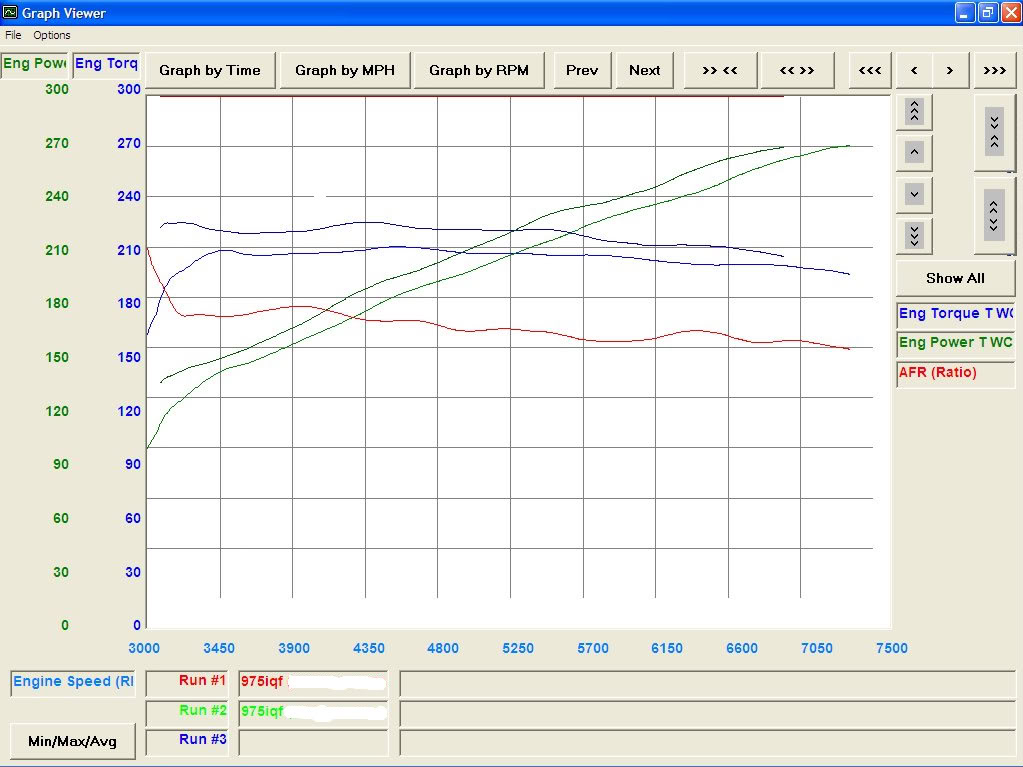
Task: Click the double up-chevron shift button
Action: tap(912, 111)
